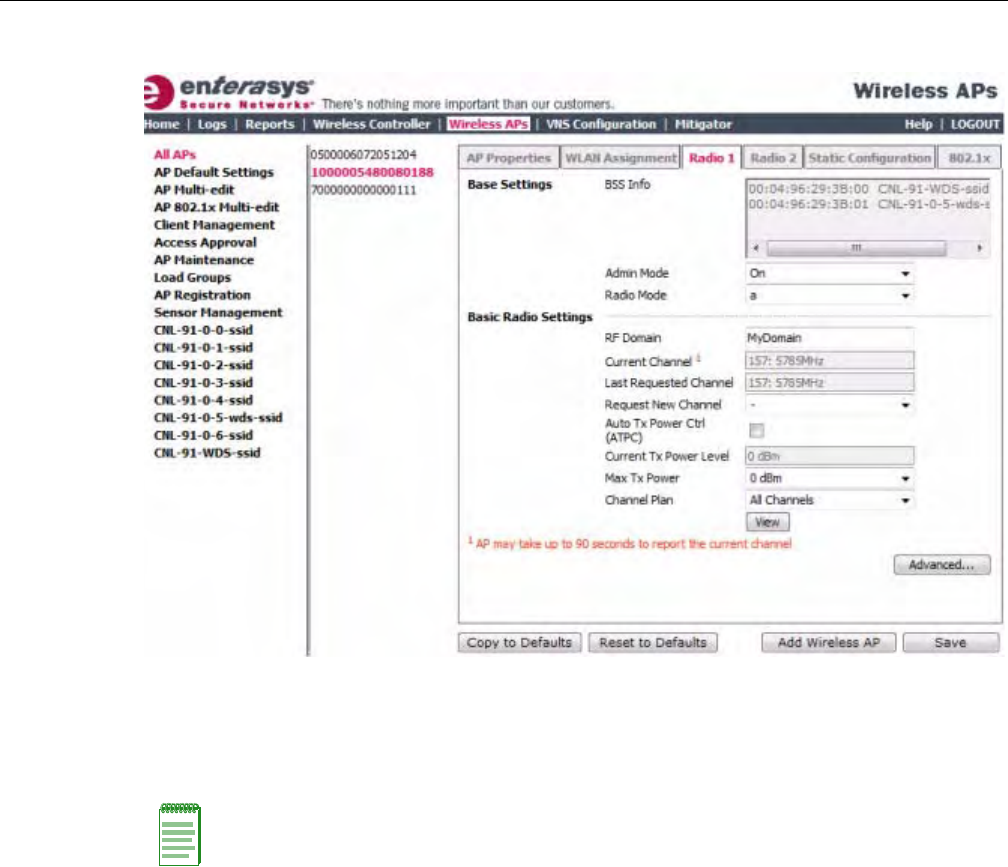This screenshot has width=1008, height=867.
Task: Click the View button
Action: click(x=768, y=522)
